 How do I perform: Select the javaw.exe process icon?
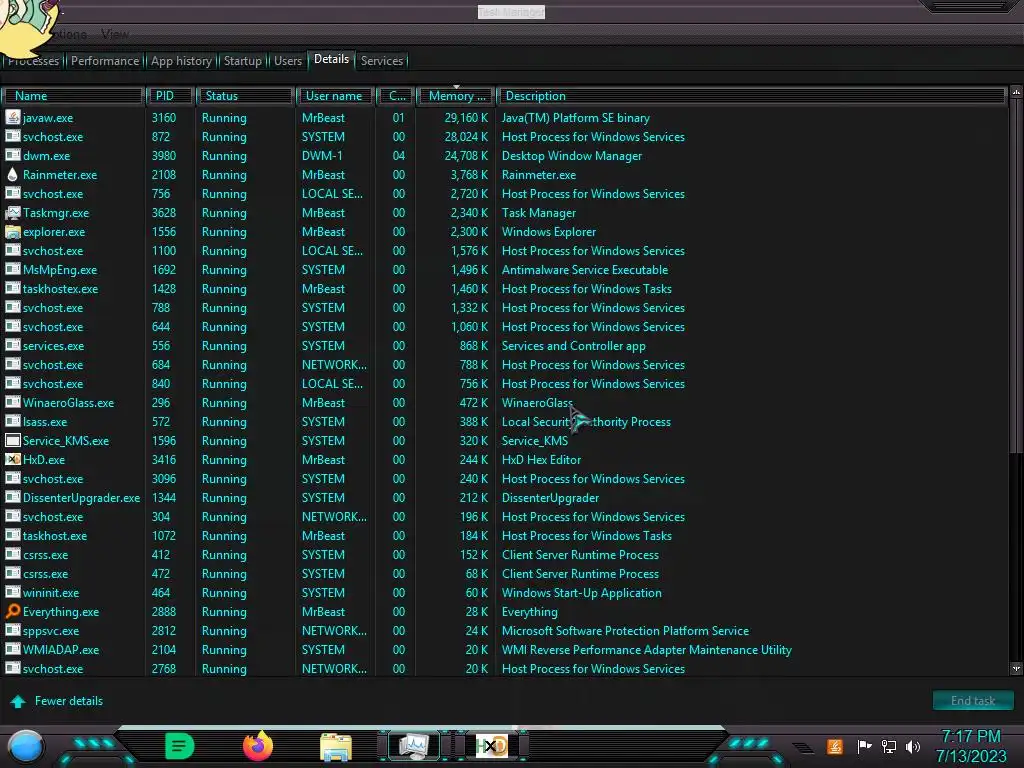point(12,118)
